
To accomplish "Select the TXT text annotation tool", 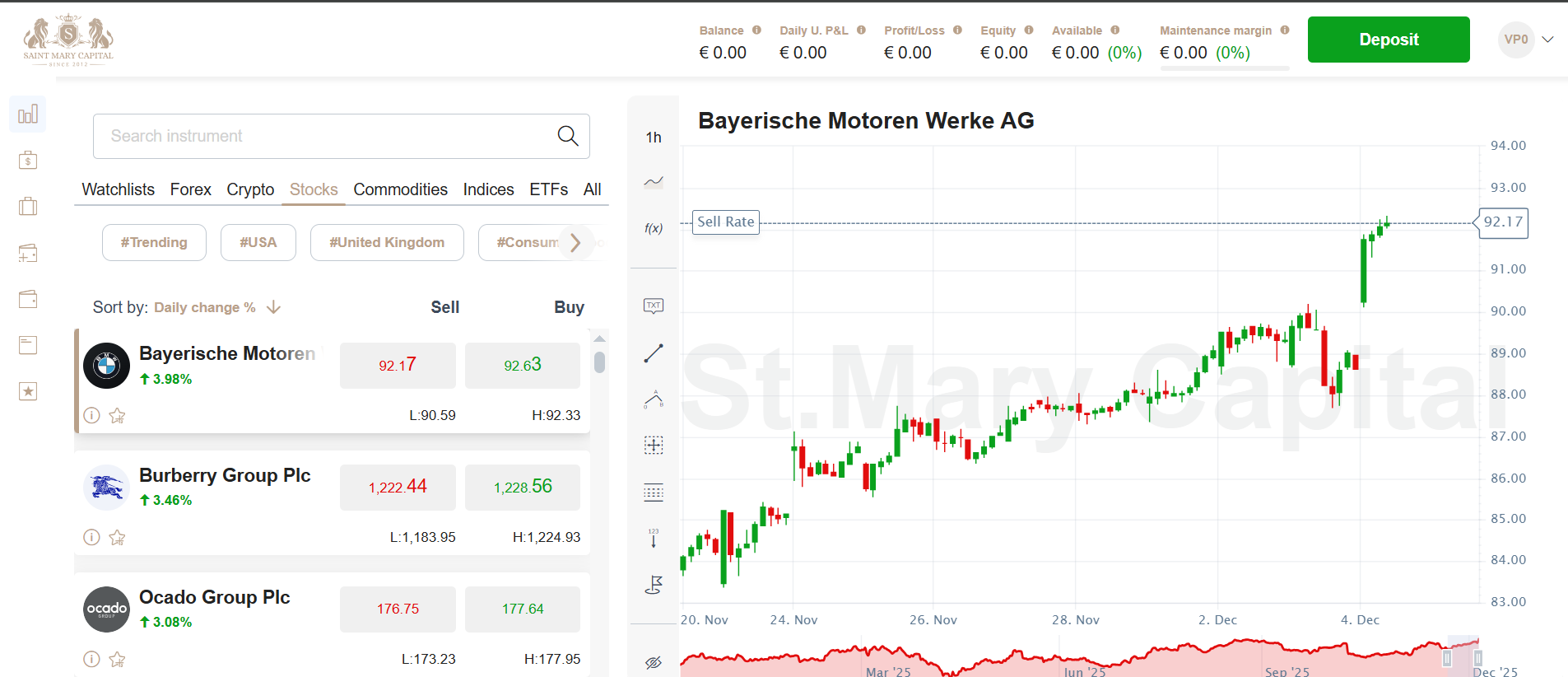I will (x=654, y=306).
